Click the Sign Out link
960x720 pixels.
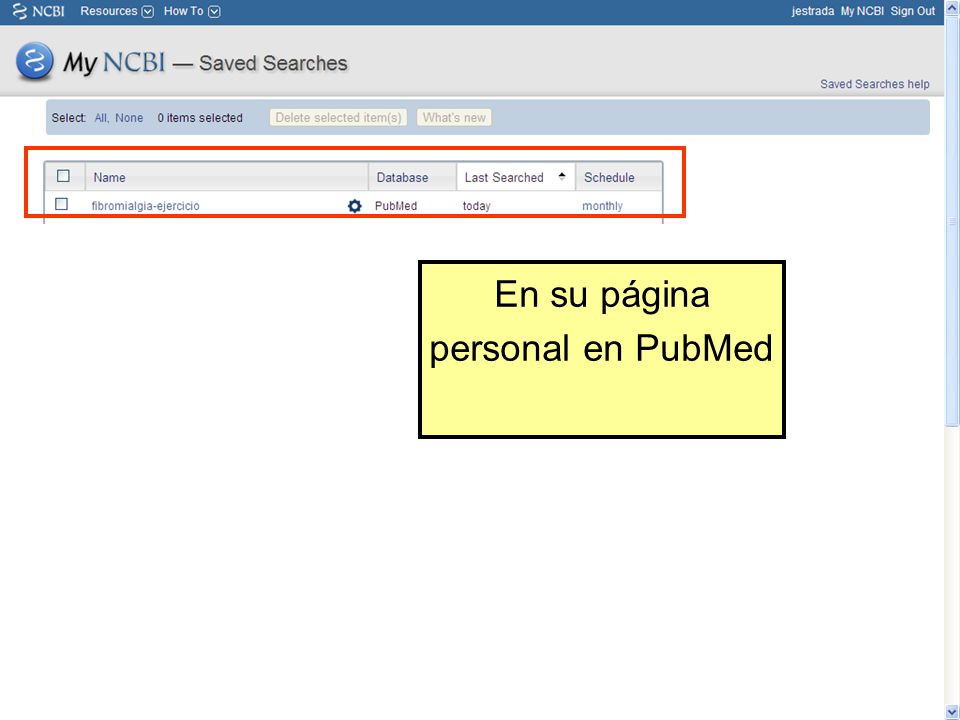(x=912, y=11)
